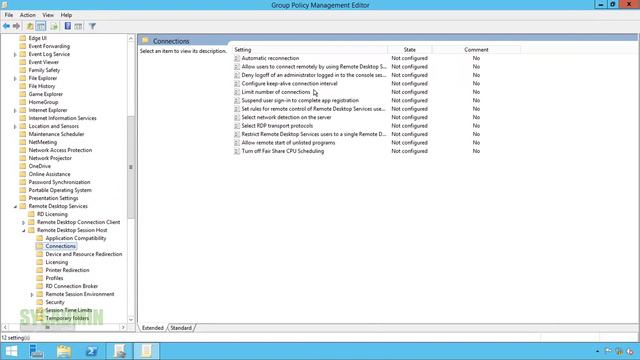Collapse the Remote Desktop Services node
Screen dimensions: 640x360
15,207
